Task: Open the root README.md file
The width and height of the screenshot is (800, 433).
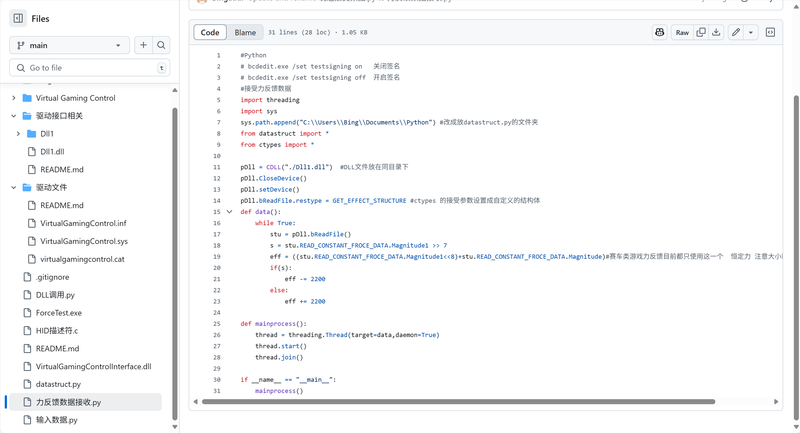Action: pos(57,348)
